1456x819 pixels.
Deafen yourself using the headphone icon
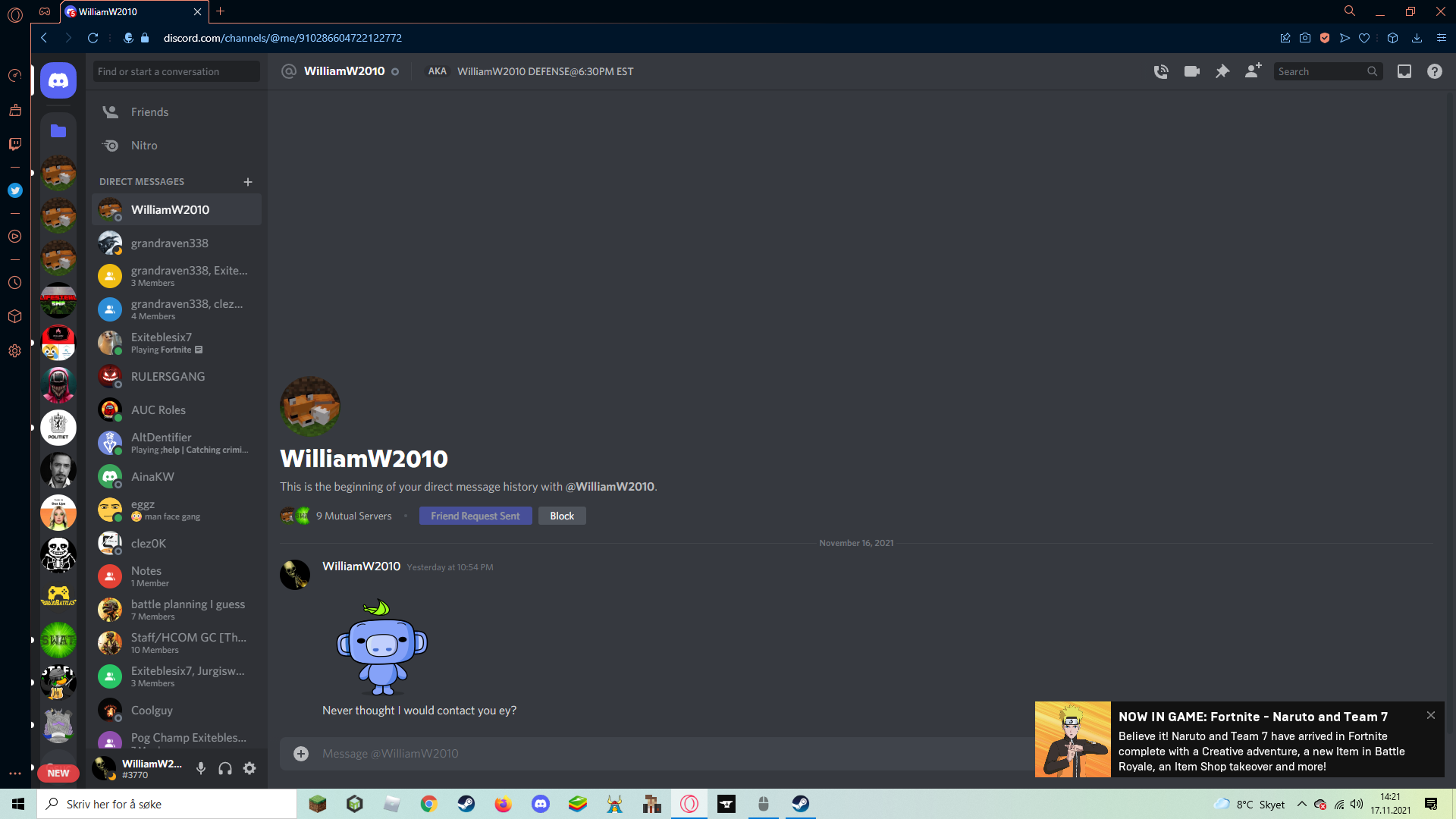pos(224,768)
